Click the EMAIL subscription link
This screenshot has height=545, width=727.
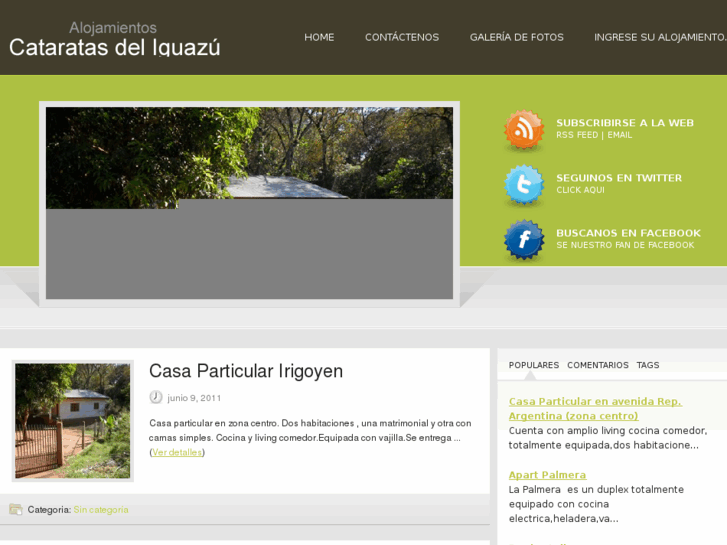(x=619, y=135)
